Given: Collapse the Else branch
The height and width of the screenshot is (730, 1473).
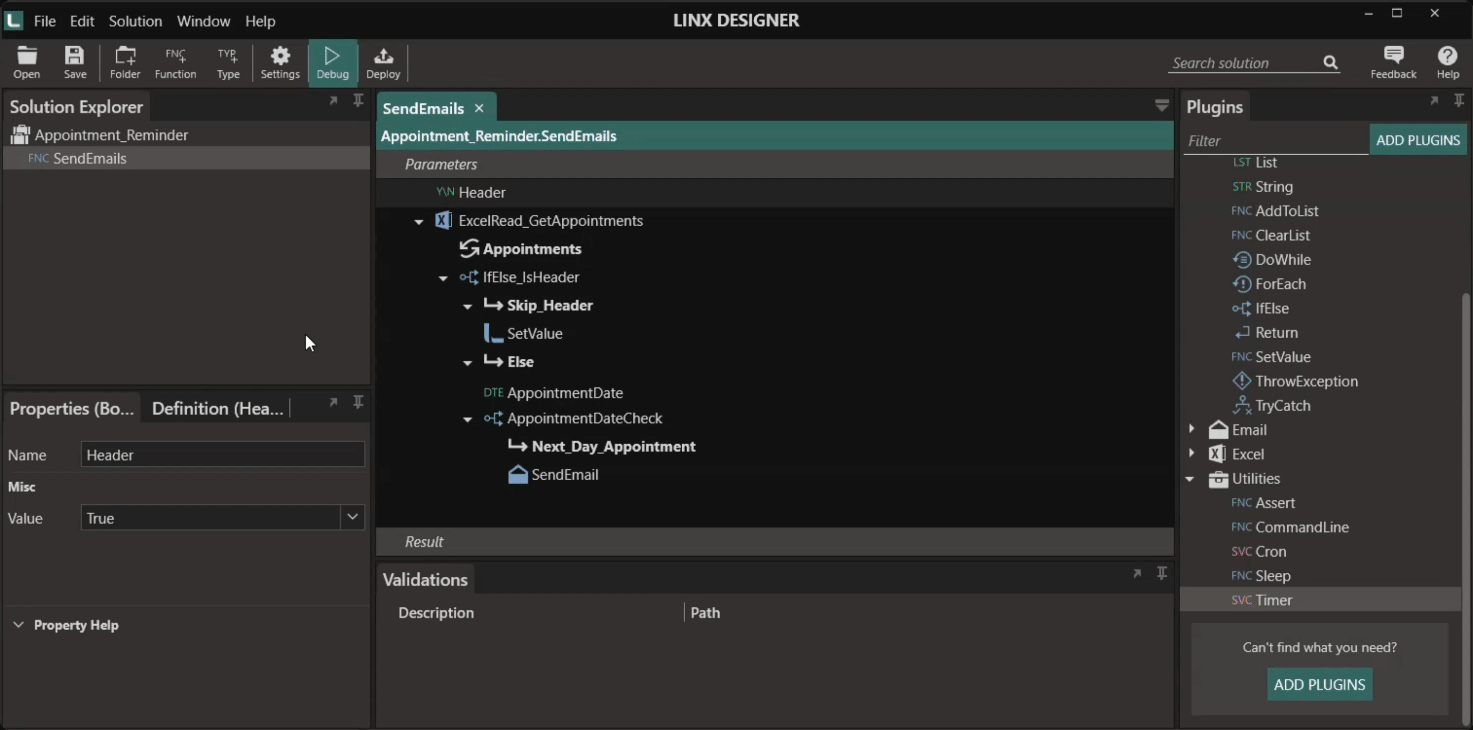Looking at the screenshot, I should (x=467, y=362).
